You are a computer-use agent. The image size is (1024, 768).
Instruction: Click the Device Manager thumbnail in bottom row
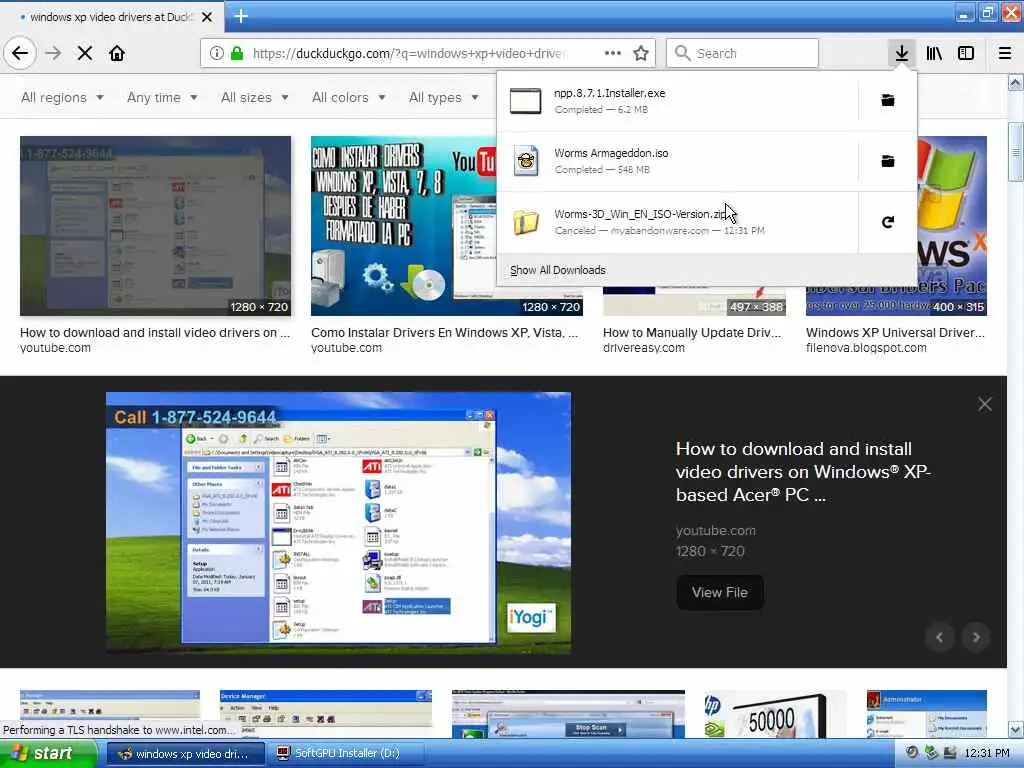pos(326,714)
